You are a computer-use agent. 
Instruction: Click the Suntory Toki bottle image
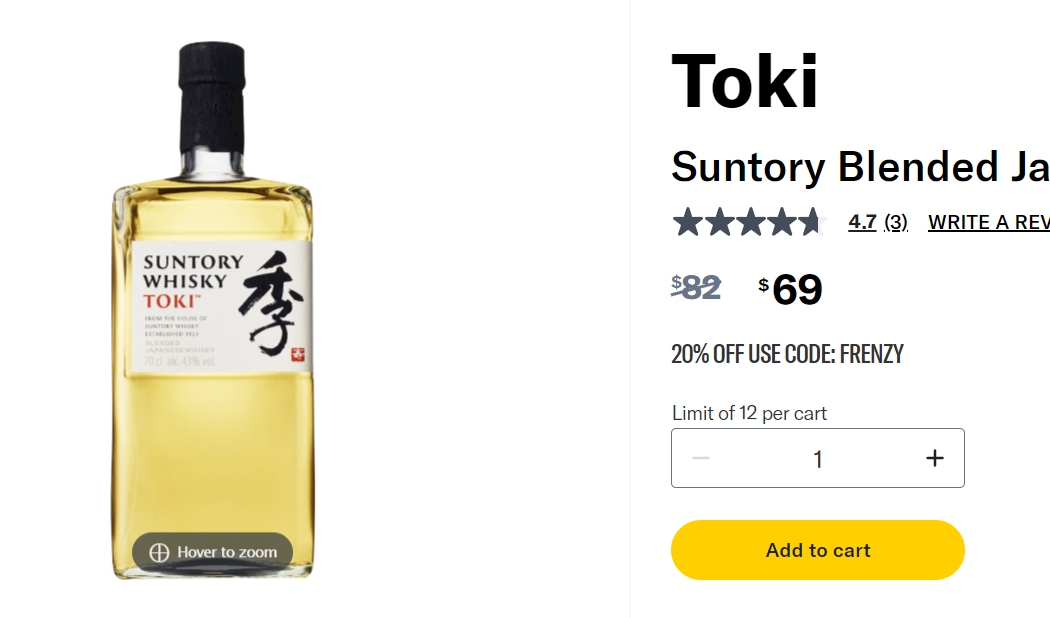pos(212,310)
